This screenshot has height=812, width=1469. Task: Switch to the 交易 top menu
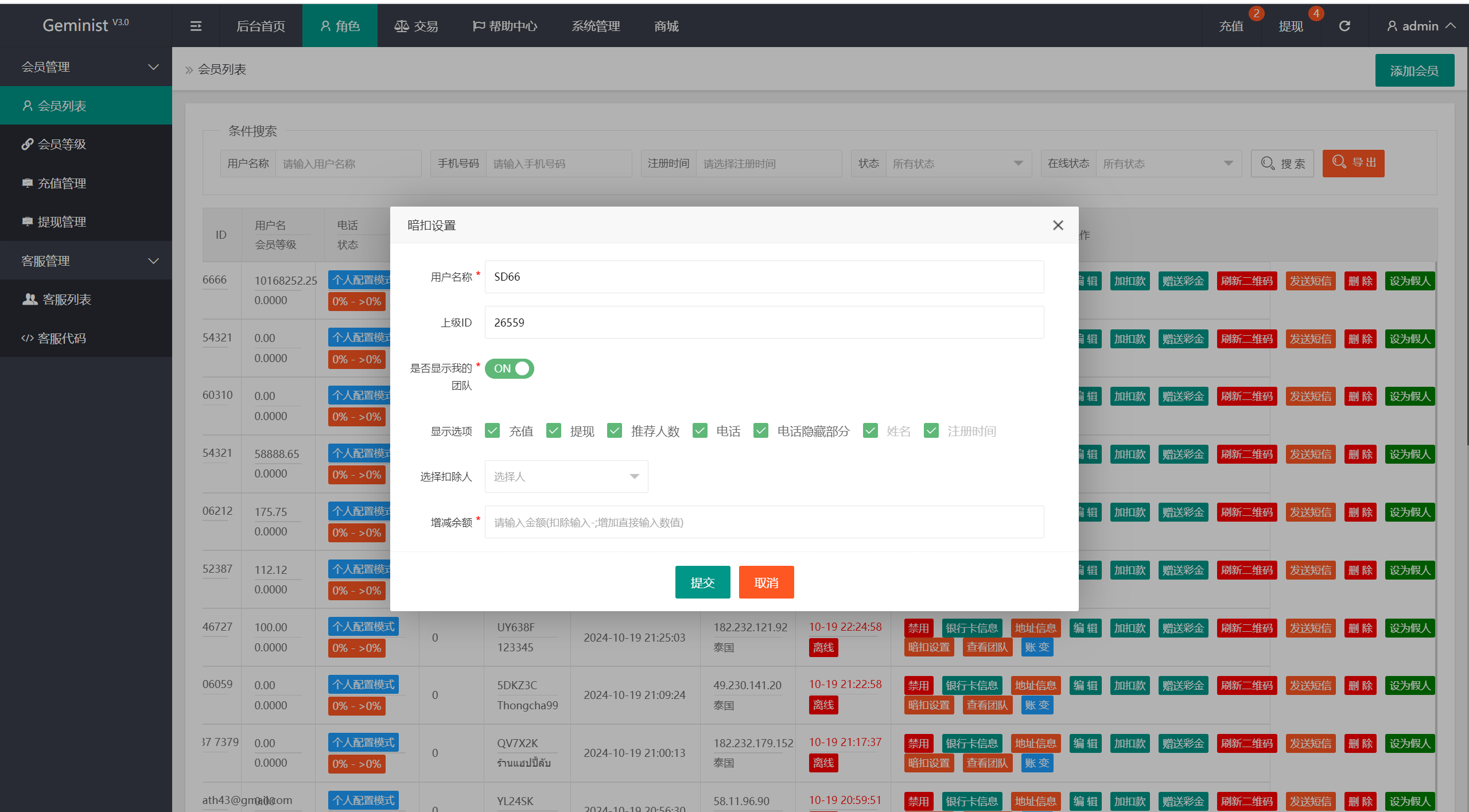416,26
